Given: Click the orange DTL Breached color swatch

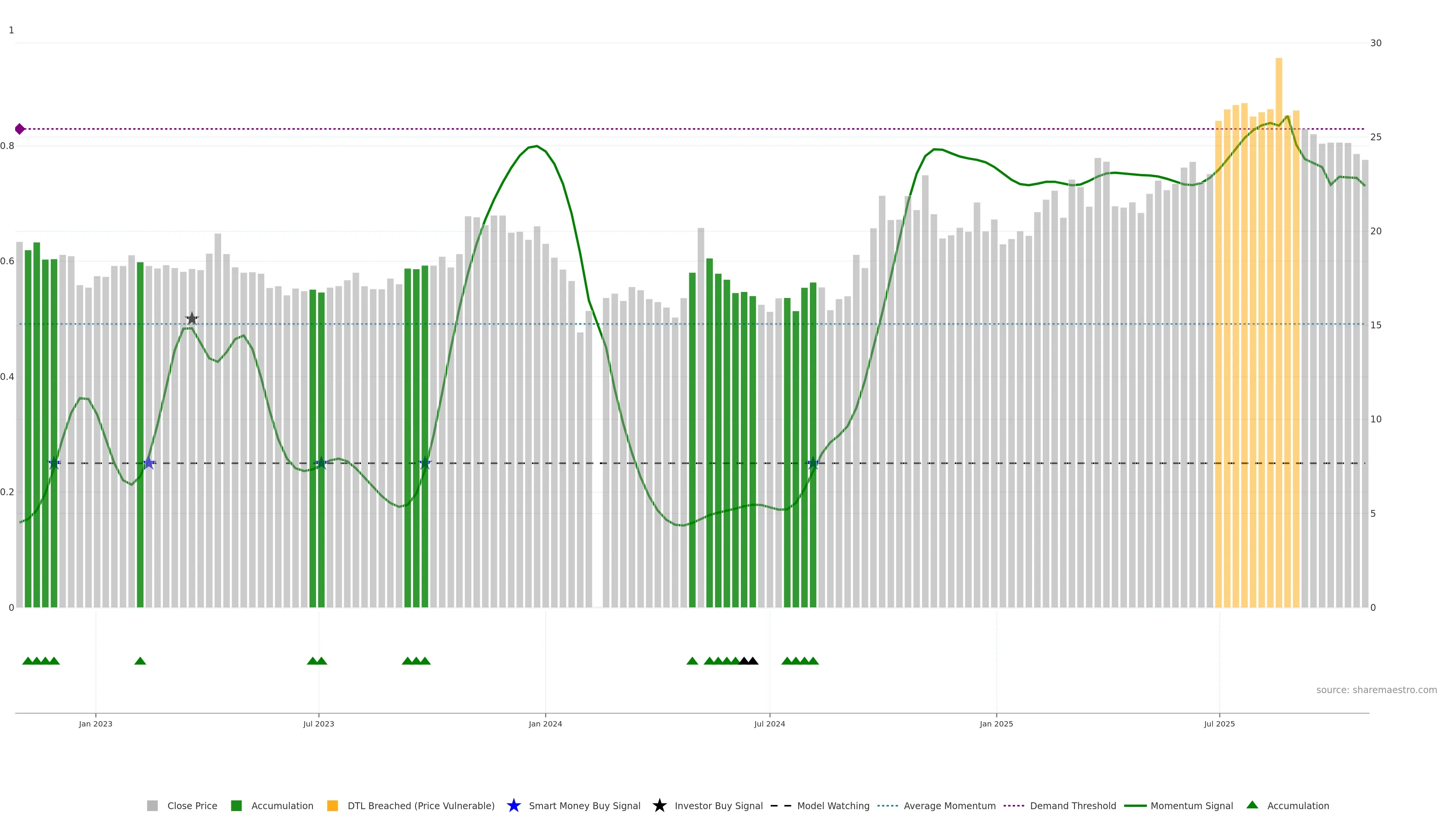Looking at the screenshot, I should pyautogui.click(x=333, y=805).
